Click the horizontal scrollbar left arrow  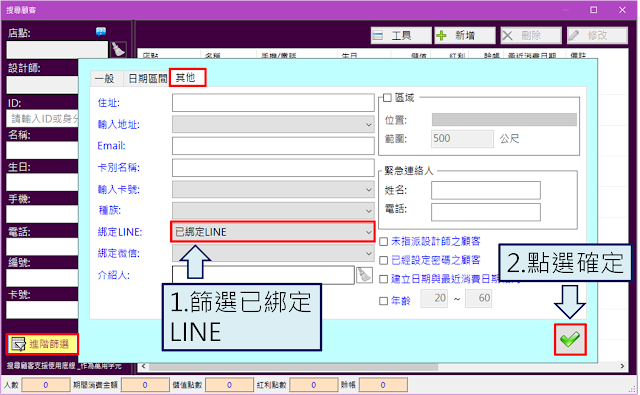143,366
